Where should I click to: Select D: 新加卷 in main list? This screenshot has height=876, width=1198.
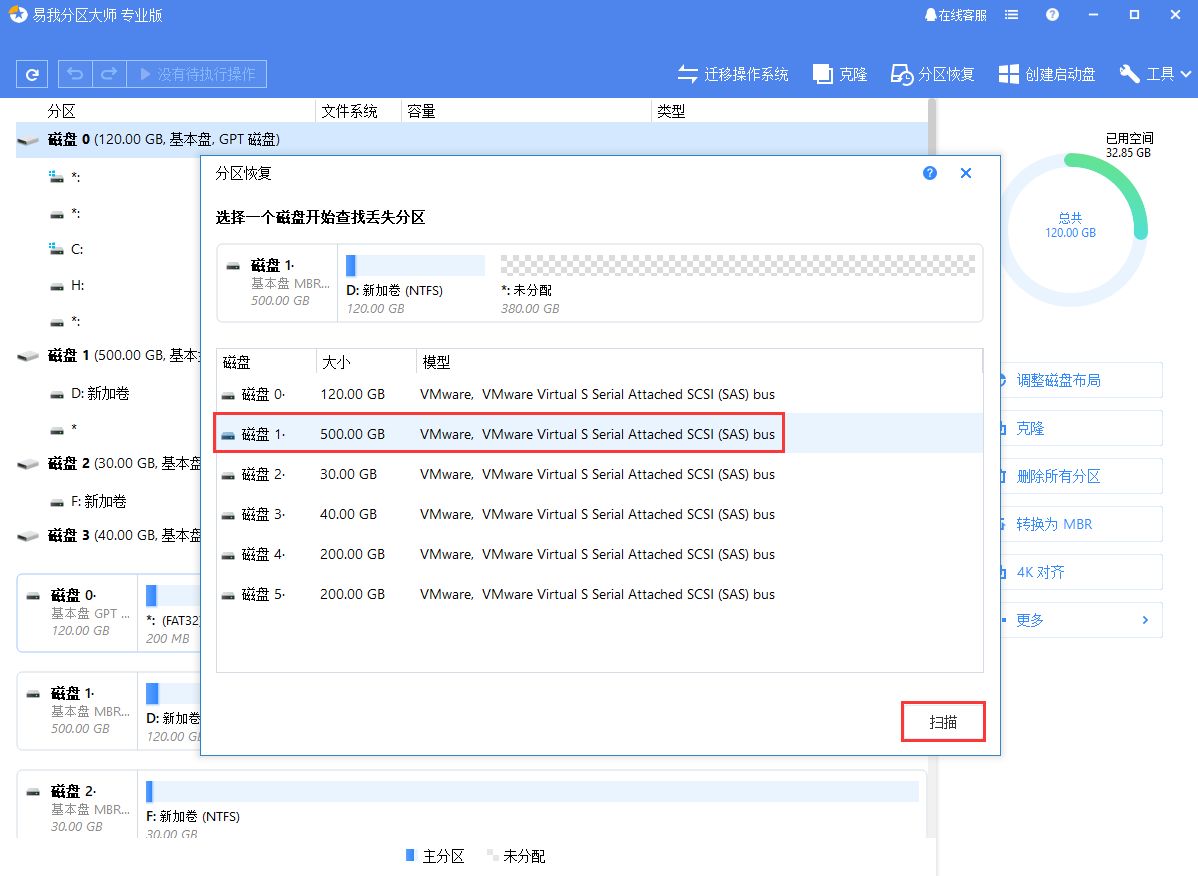99,393
